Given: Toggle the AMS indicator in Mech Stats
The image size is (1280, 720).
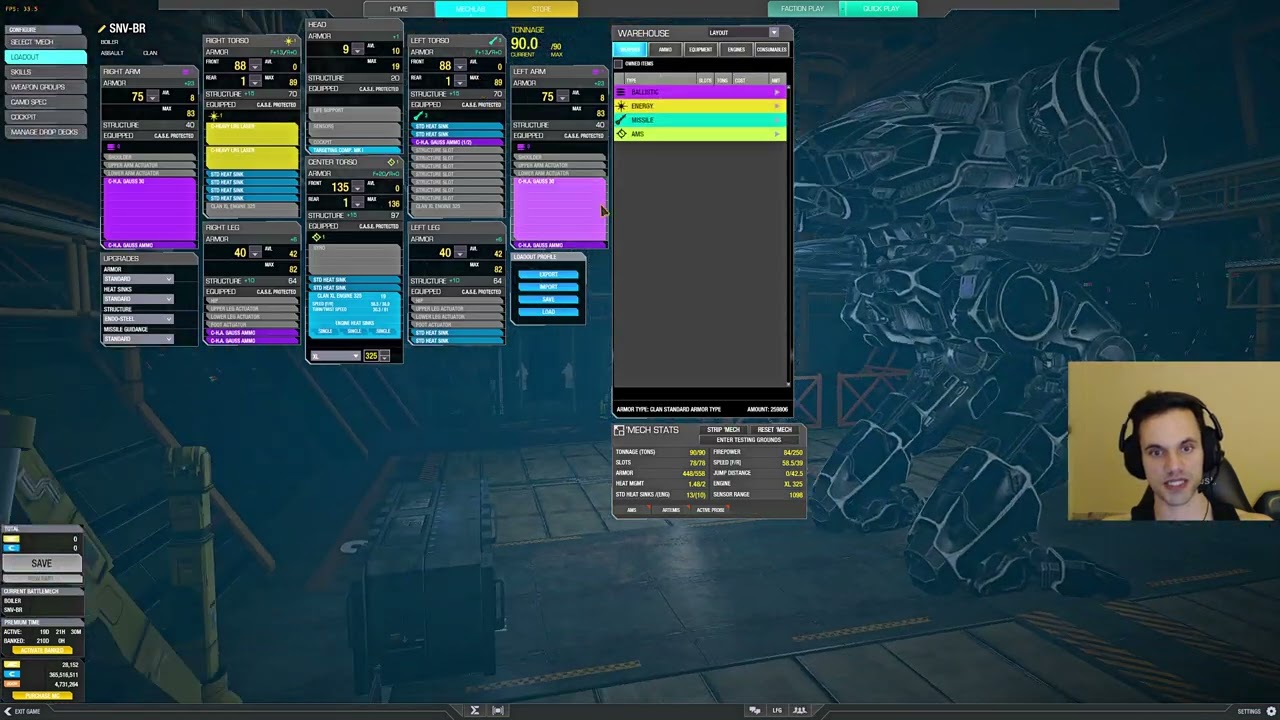Looking at the screenshot, I should pos(631,510).
